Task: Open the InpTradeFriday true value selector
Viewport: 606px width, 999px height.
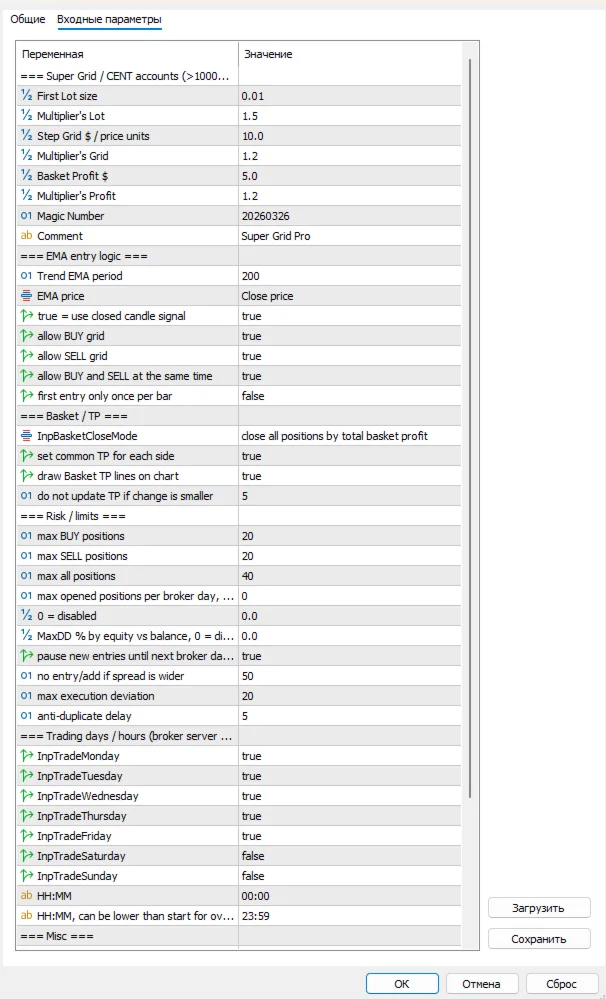Action: [x=349, y=836]
